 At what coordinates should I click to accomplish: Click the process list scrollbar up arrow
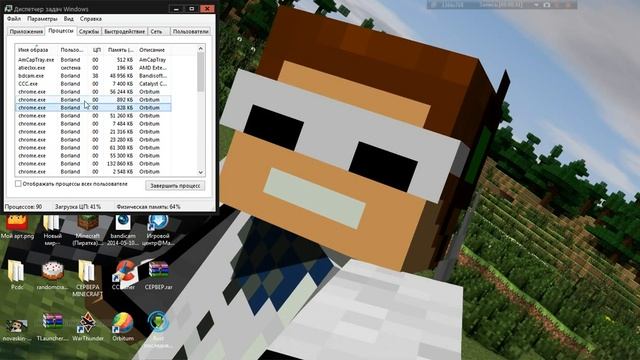(200, 49)
